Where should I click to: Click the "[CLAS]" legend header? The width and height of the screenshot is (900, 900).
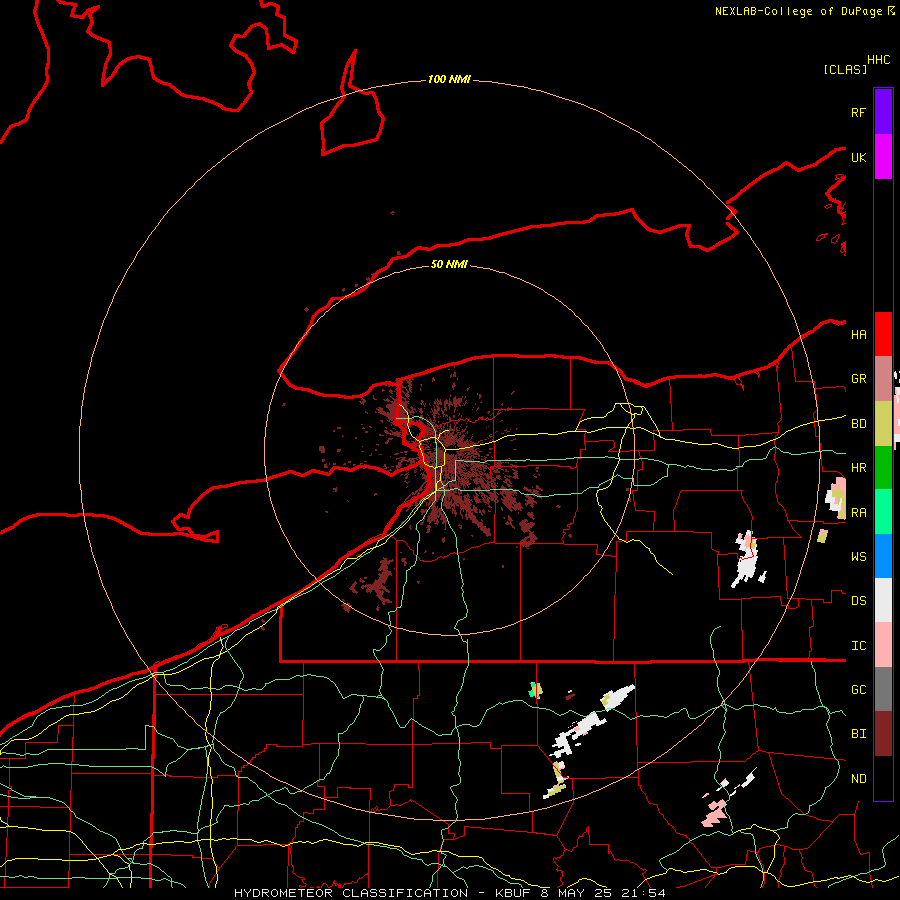pyautogui.click(x=845, y=69)
